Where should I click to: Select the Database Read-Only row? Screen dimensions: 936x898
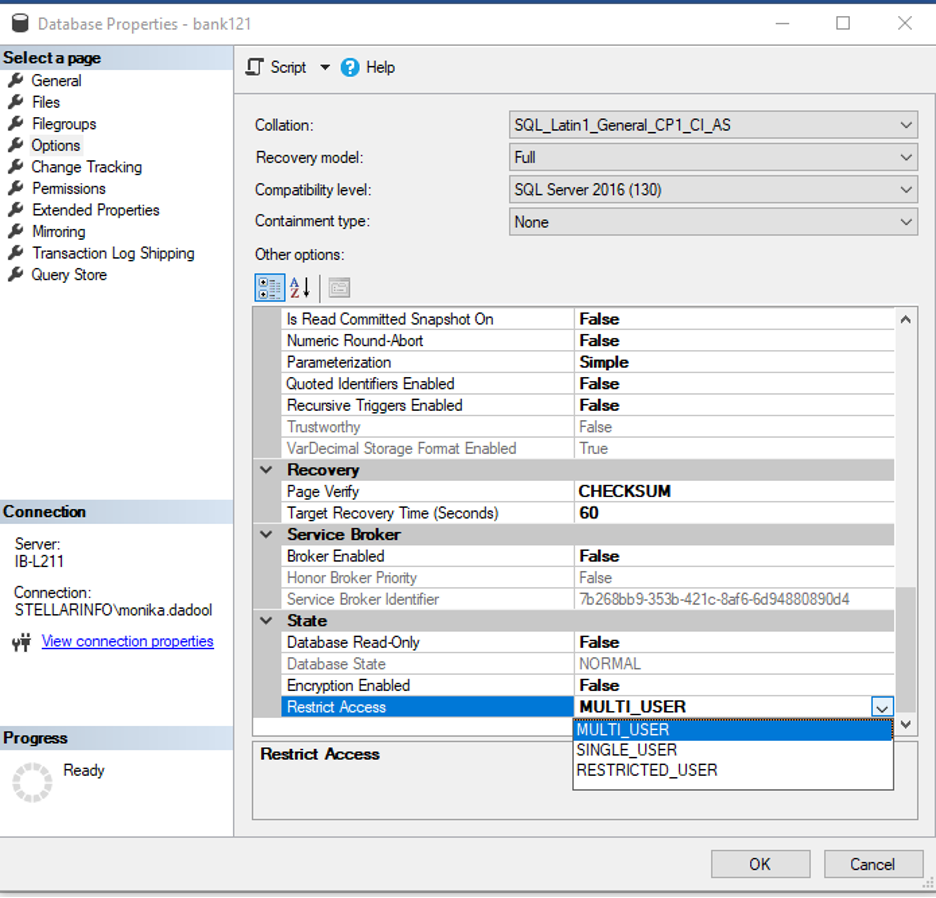[x=587, y=642]
